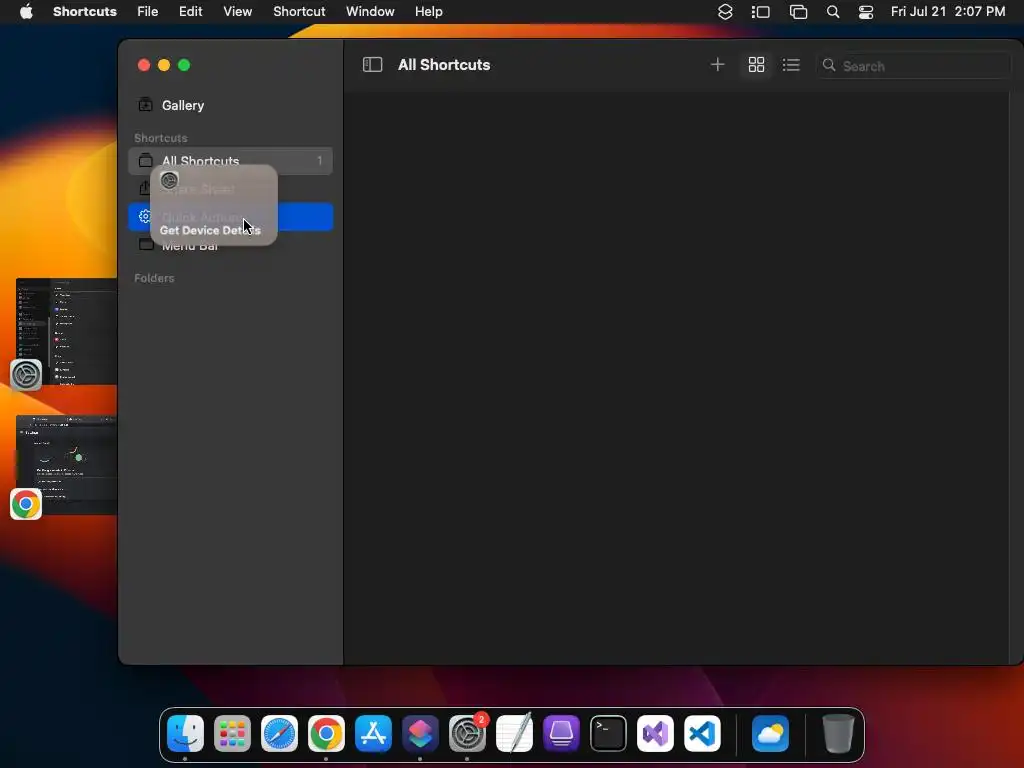The width and height of the screenshot is (1024, 768).
Task: Open the File menu
Action: pos(148,11)
